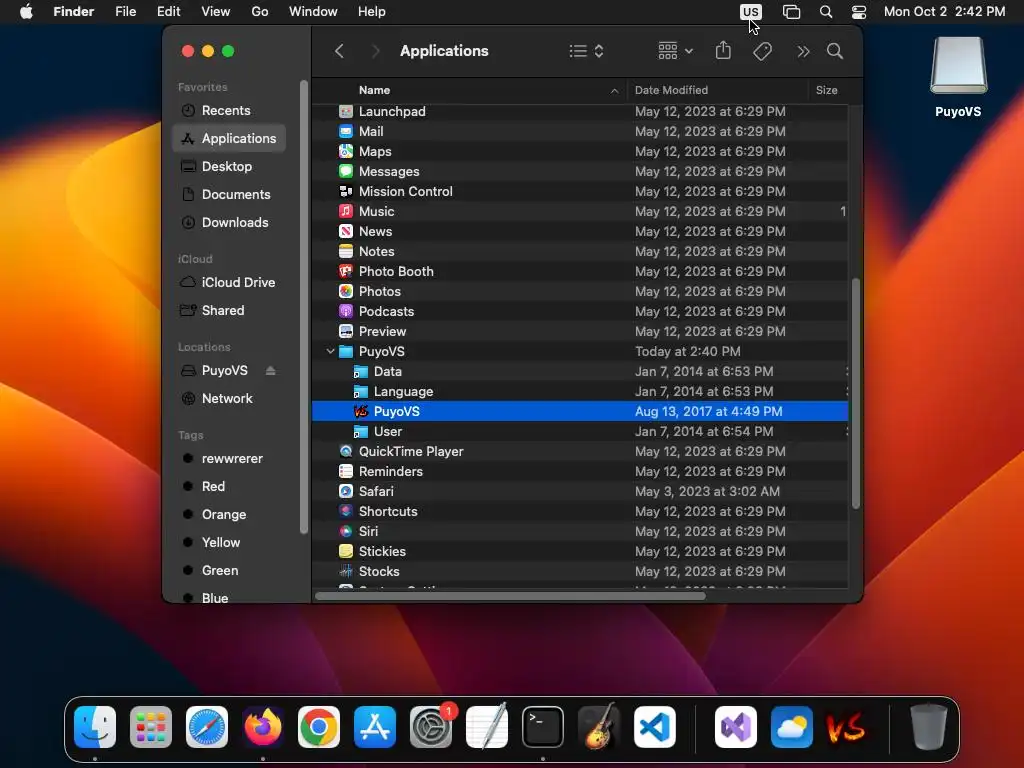This screenshot has height=768, width=1024.
Task: Click the Share toolbar icon
Action: pos(723,51)
